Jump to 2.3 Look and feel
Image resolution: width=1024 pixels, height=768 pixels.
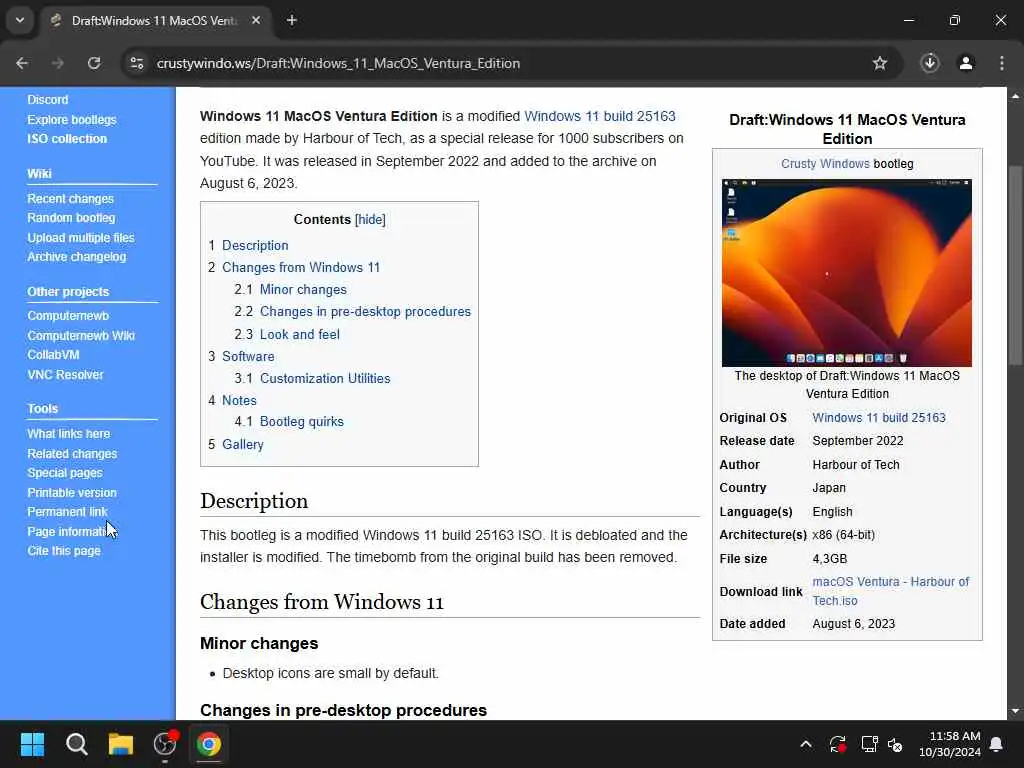click(300, 334)
